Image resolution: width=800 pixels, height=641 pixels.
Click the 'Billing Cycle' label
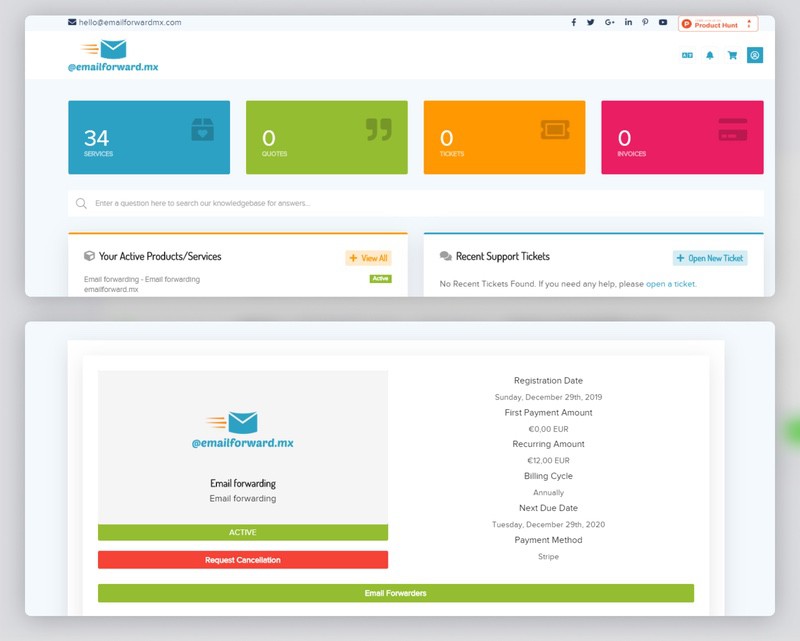548,476
